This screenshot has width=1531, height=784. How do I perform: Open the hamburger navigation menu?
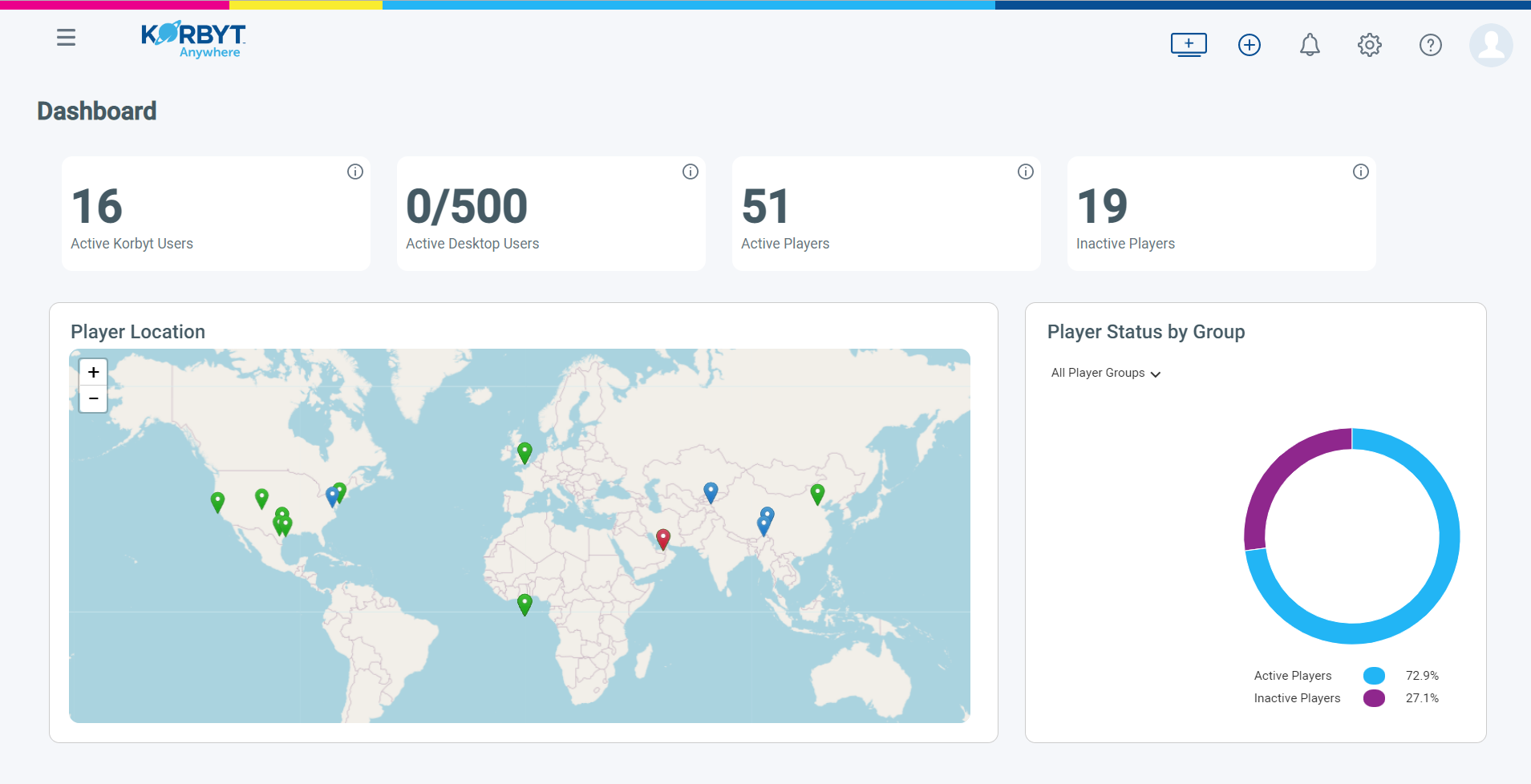point(67,37)
